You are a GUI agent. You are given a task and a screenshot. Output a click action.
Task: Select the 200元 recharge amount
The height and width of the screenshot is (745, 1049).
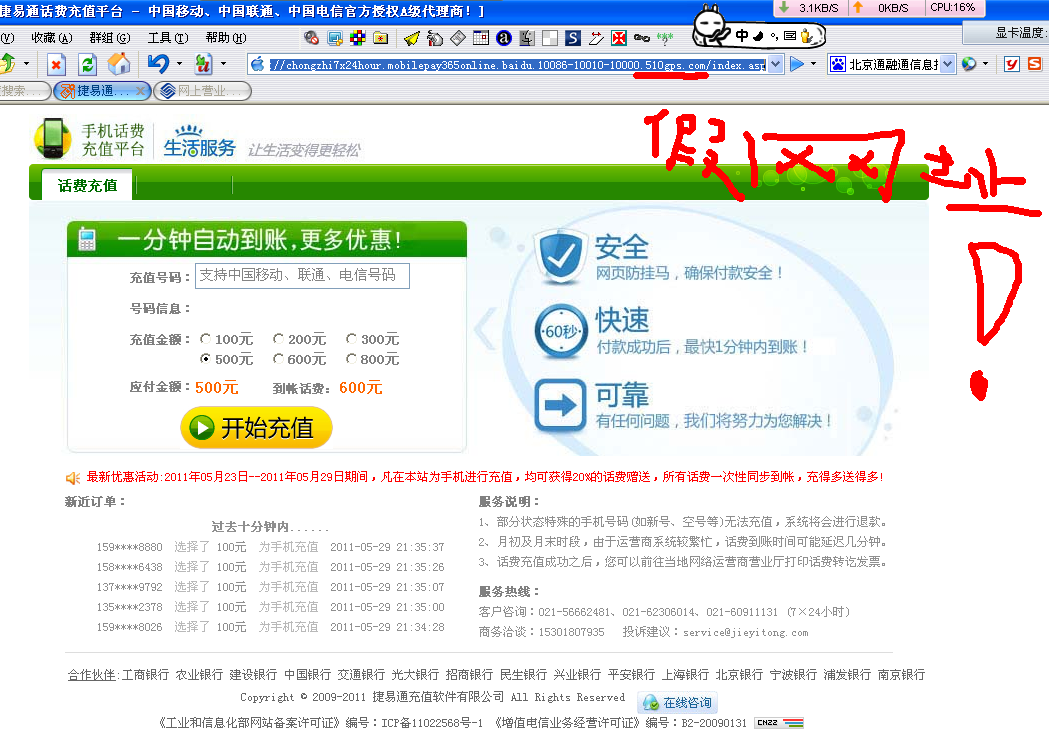point(278,338)
